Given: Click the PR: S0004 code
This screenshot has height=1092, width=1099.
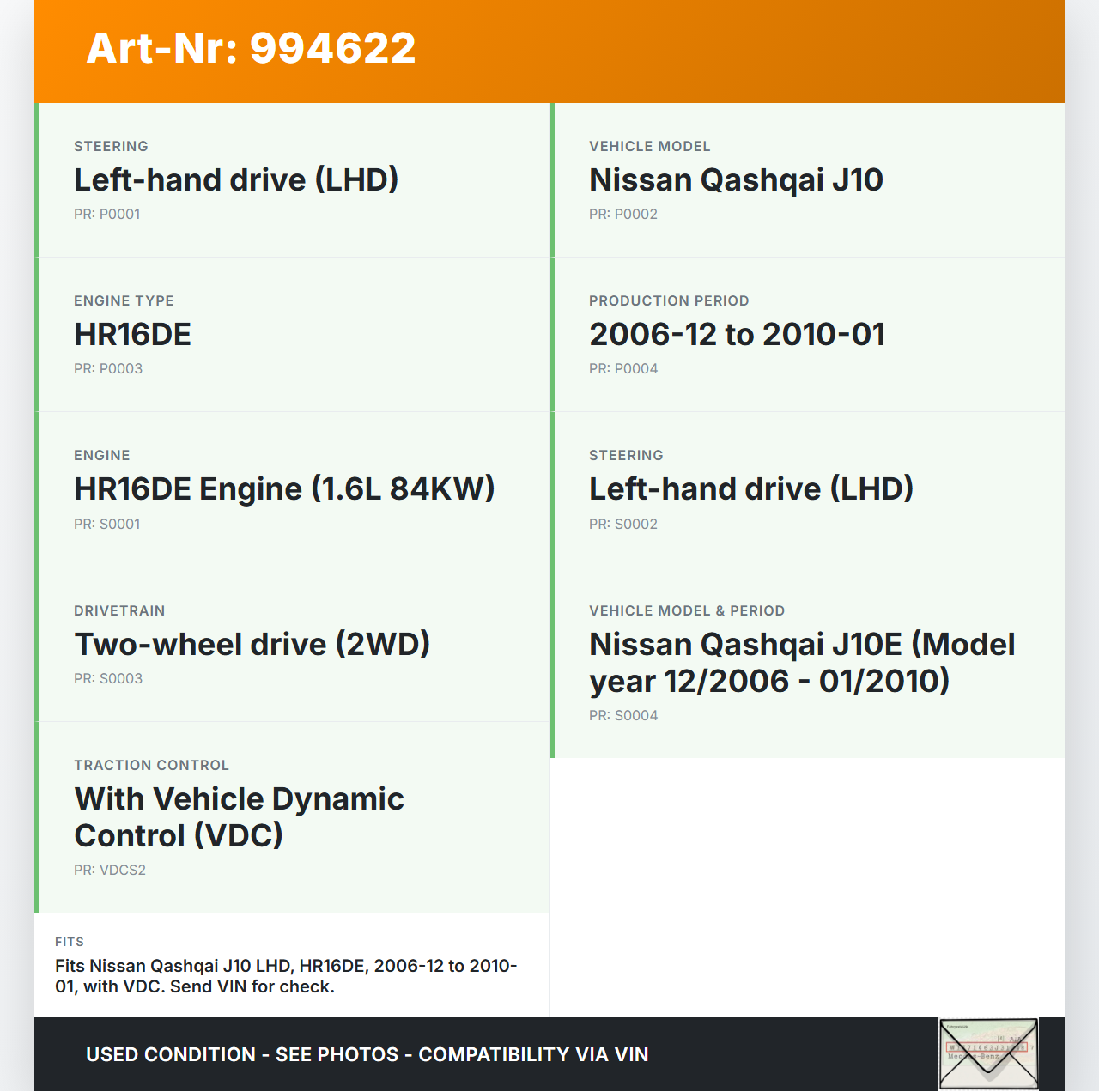Looking at the screenshot, I should (623, 715).
